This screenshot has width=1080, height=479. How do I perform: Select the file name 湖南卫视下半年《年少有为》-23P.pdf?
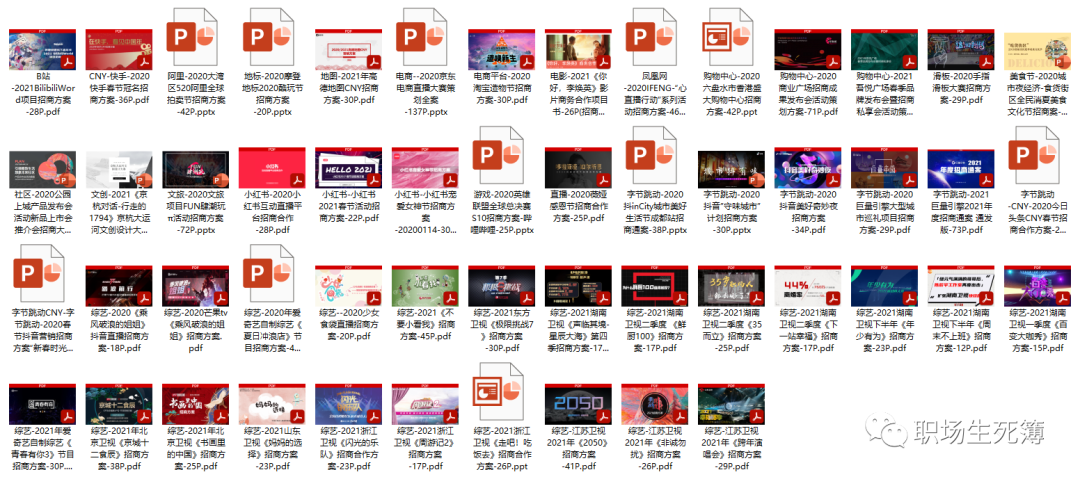(884, 330)
